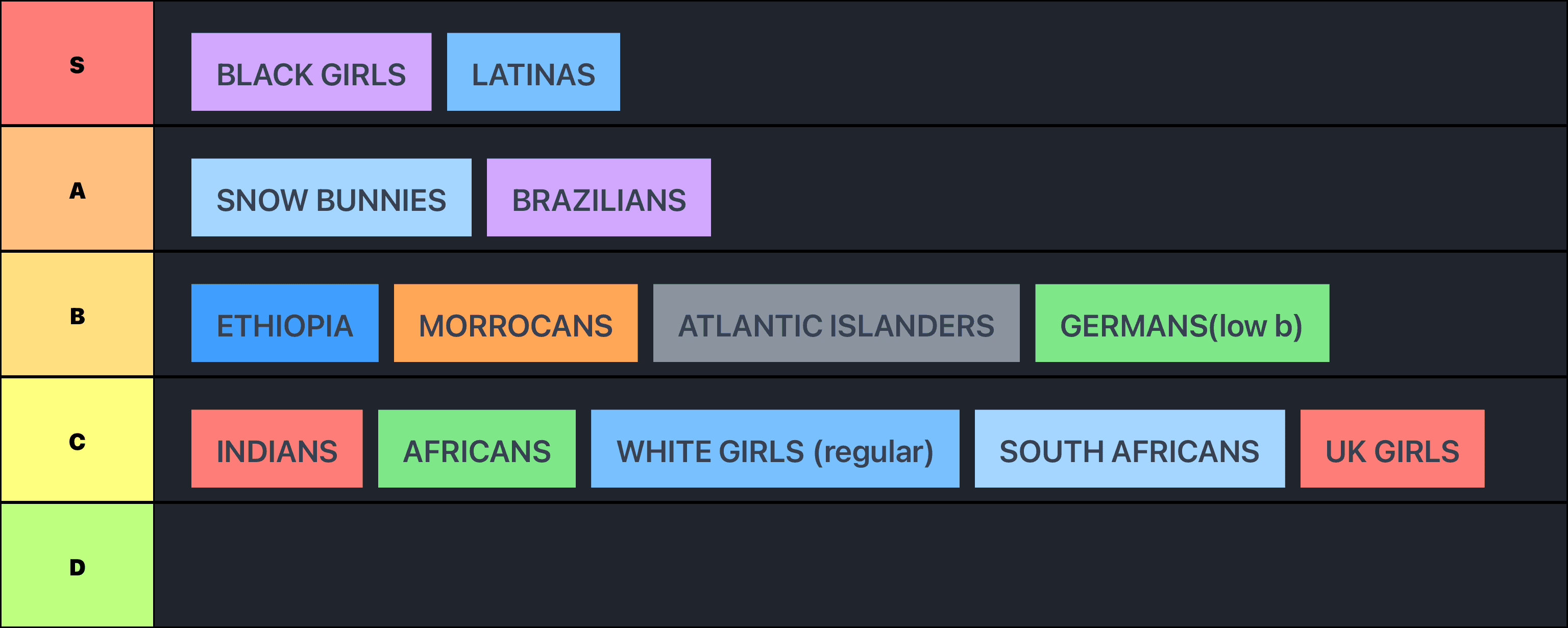This screenshot has height=628, width=1568.
Task: Select the SNOW BUNNIES tile
Action: pyautogui.click(x=331, y=198)
